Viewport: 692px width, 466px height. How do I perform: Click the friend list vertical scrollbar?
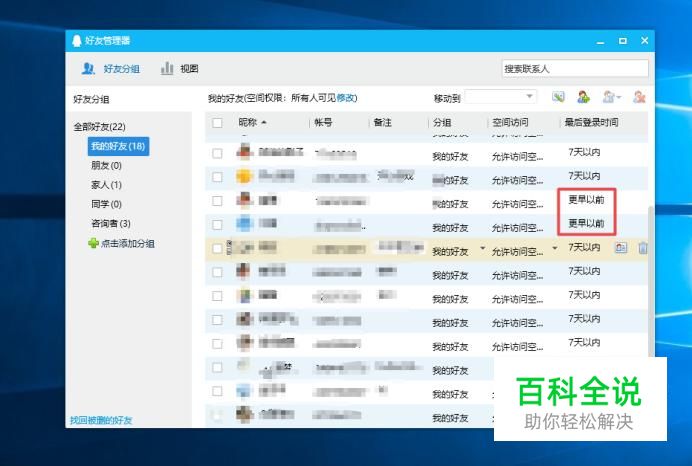click(x=651, y=282)
